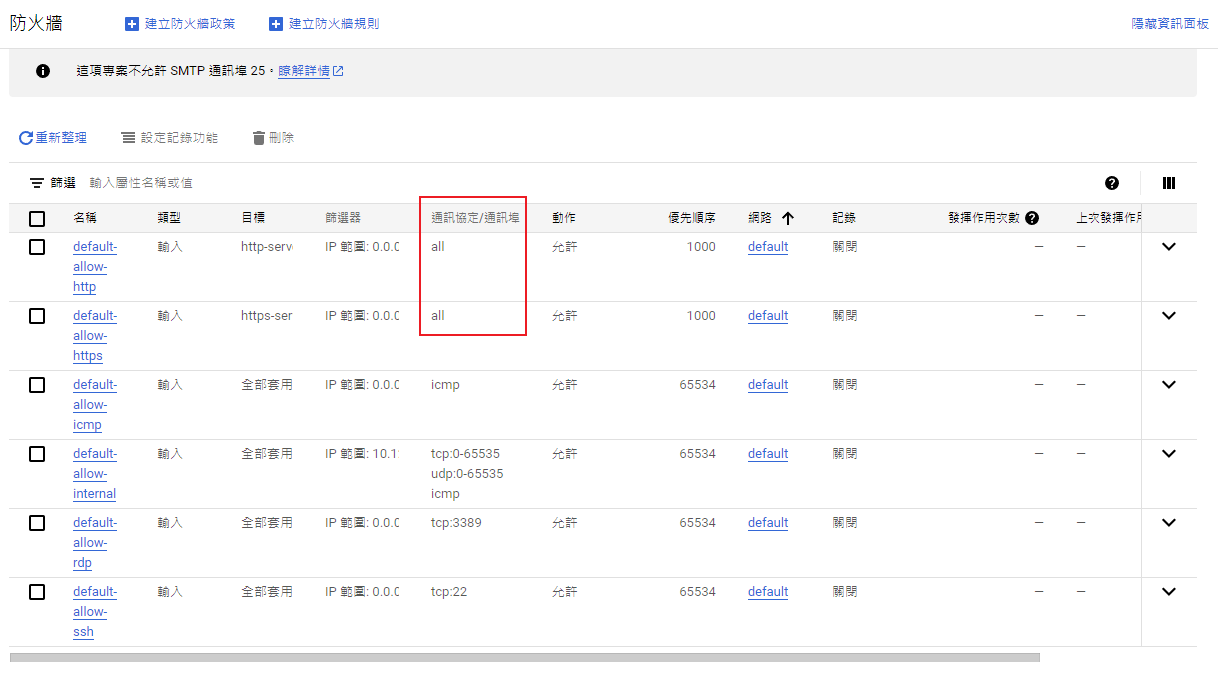Toggle the select-all checkbox in the table header
The width and height of the screenshot is (1218, 677).
click(x=37, y=217)
